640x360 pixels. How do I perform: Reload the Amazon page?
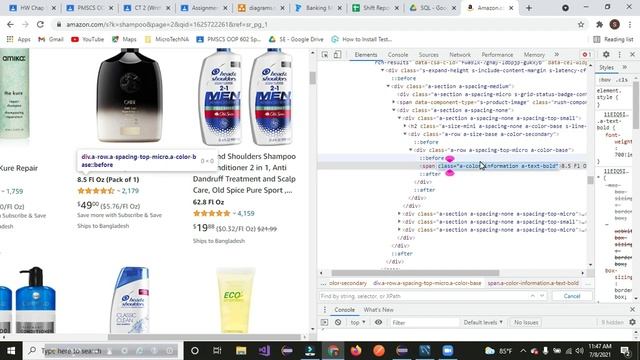(x=40, y=24)
